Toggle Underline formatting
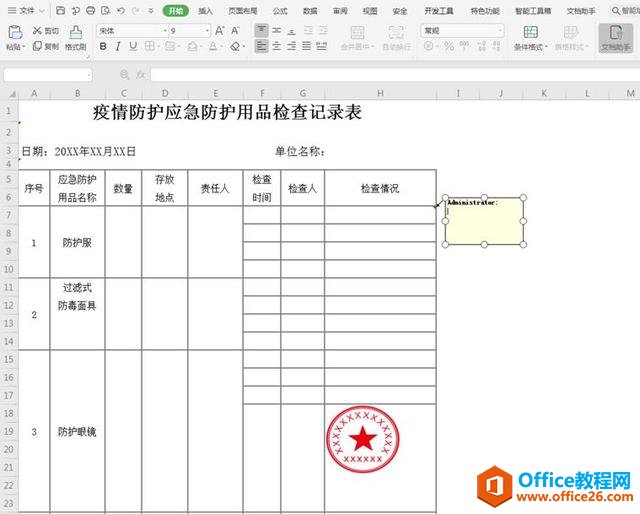This screenshot has height=514, width=640. click(133, 46)
